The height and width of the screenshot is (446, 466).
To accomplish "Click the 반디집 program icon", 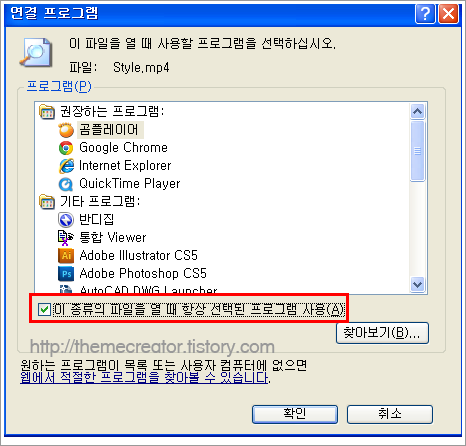I will coord(66,220).
